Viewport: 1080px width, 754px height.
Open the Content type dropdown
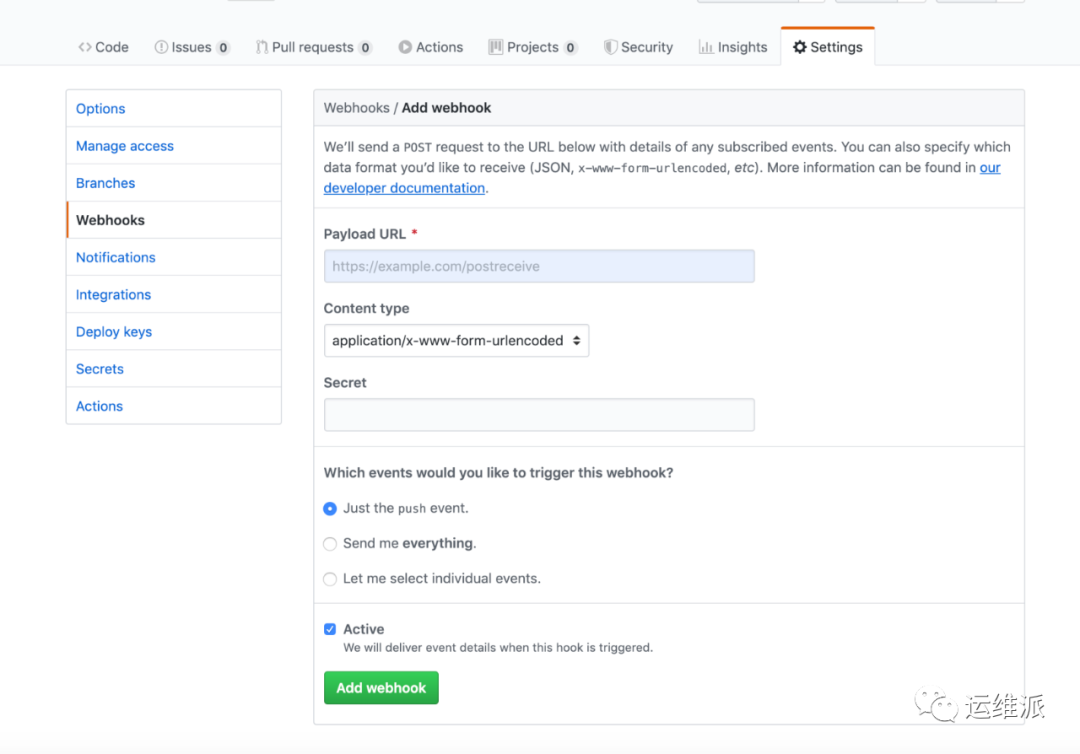456,341
